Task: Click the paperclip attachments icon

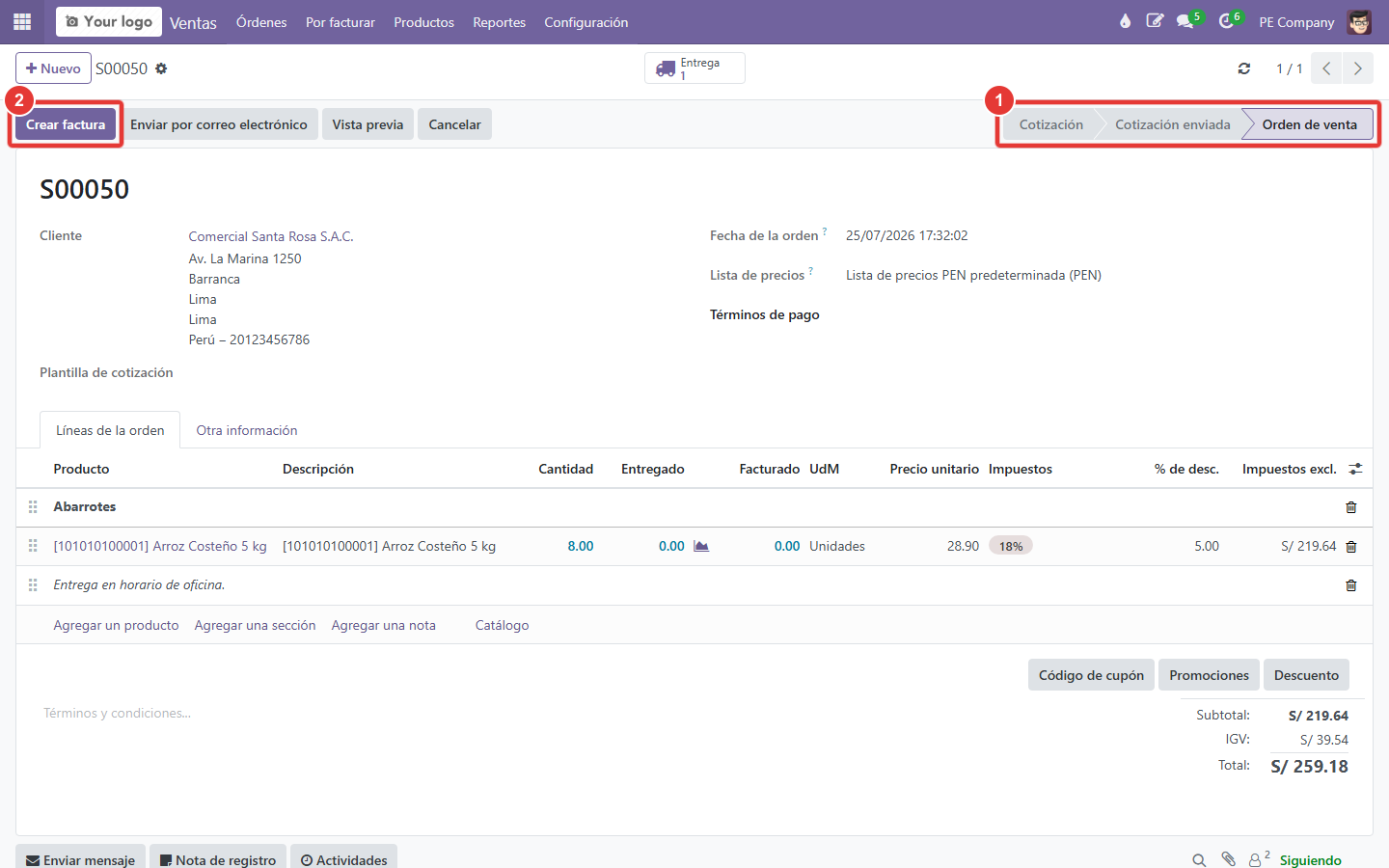Action: tap(1228, 859)
